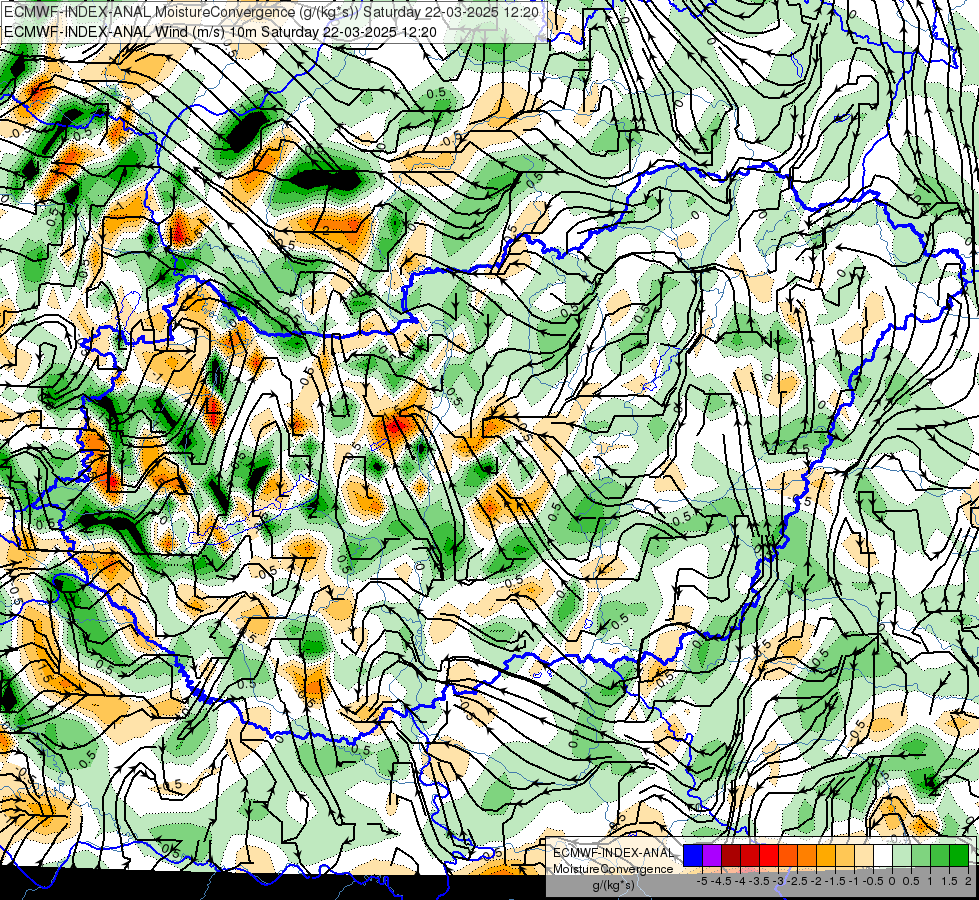This screenshot has width=979, height=900.
Task: Click the -2.5 legend tick value
Action: (797, 881)
